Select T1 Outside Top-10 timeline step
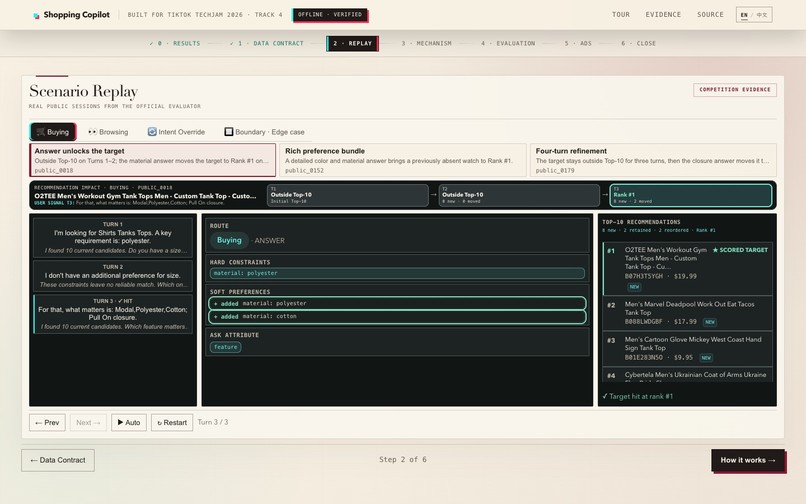Viewport: 806px width, 504px height. [347, 195]
